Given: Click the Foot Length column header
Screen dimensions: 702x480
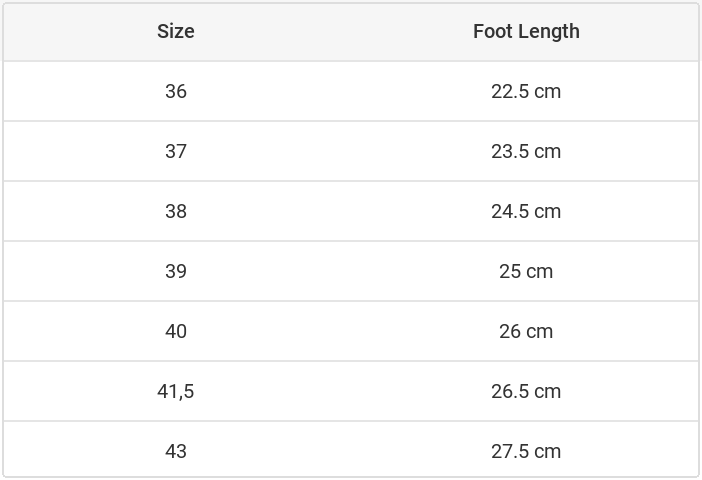Looking at the screenshot, I should point(526,31).
